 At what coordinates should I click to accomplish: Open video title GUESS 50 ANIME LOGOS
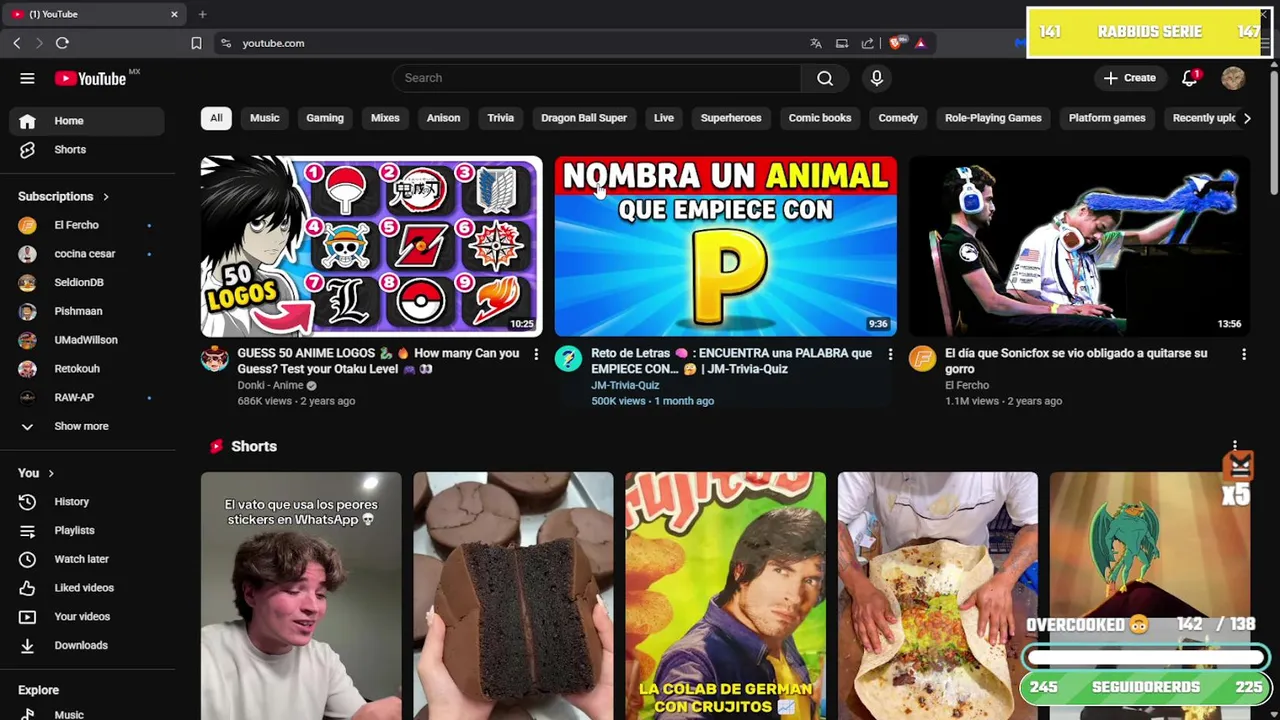click(378, 361)
